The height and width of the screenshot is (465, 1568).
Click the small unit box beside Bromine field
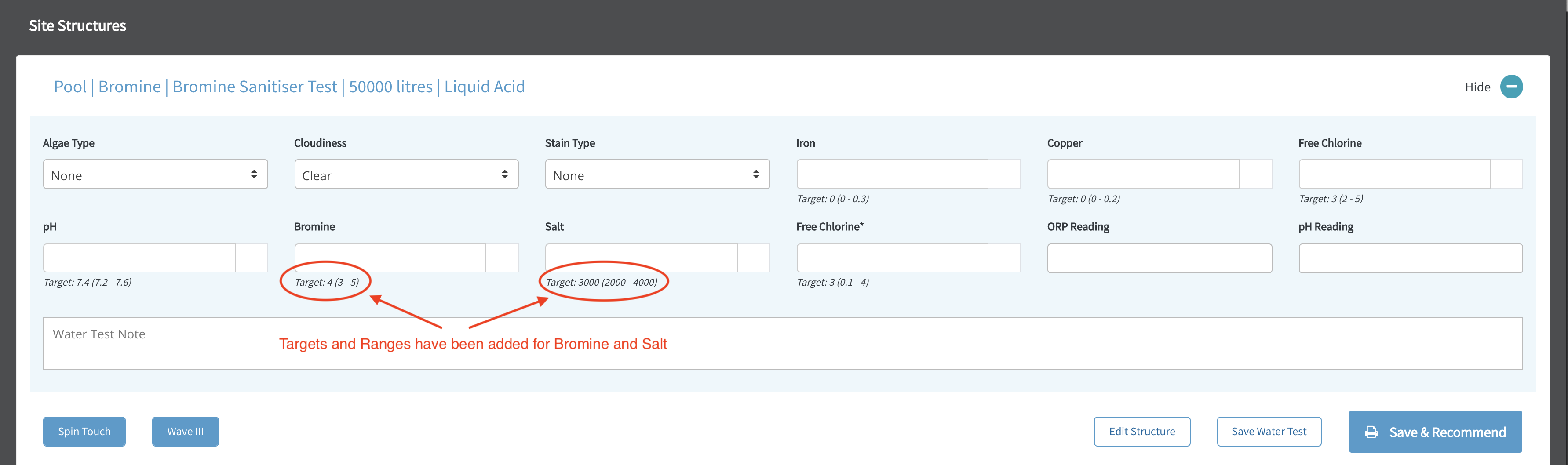502,258
